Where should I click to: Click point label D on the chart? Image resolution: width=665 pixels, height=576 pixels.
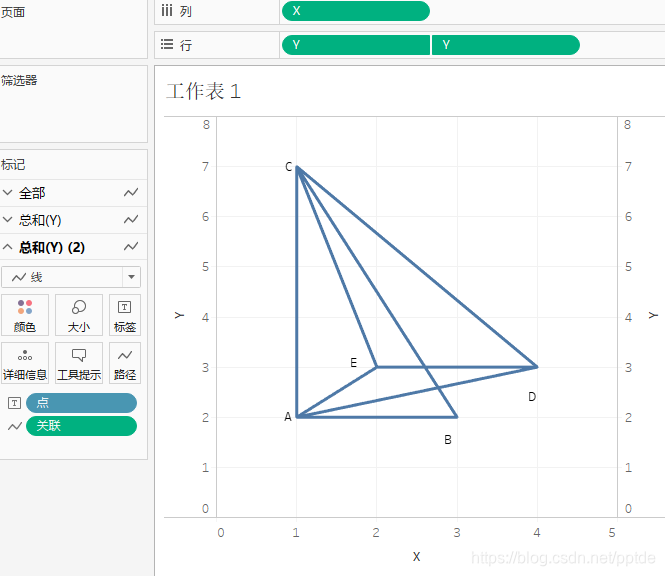(x=532, y=397)
